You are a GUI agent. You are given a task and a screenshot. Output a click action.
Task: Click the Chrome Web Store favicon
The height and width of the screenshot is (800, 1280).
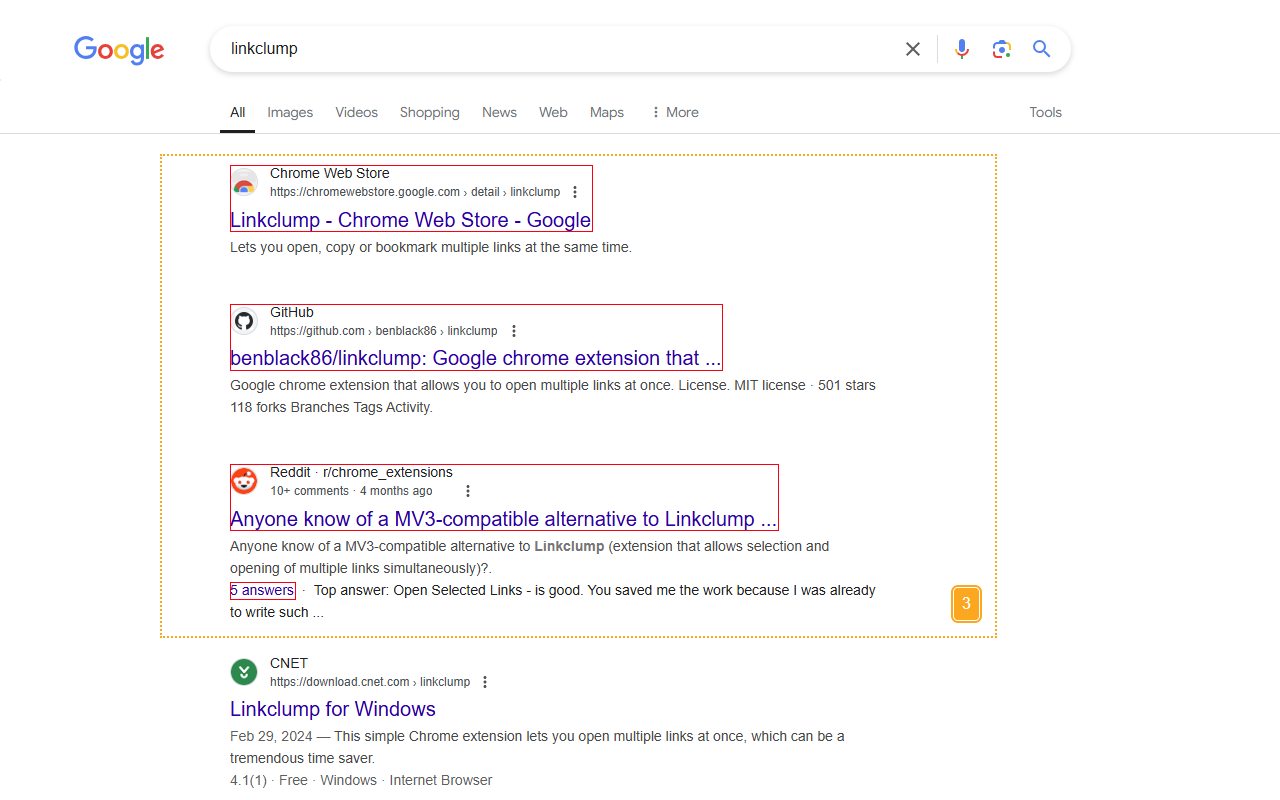(244, 182)
